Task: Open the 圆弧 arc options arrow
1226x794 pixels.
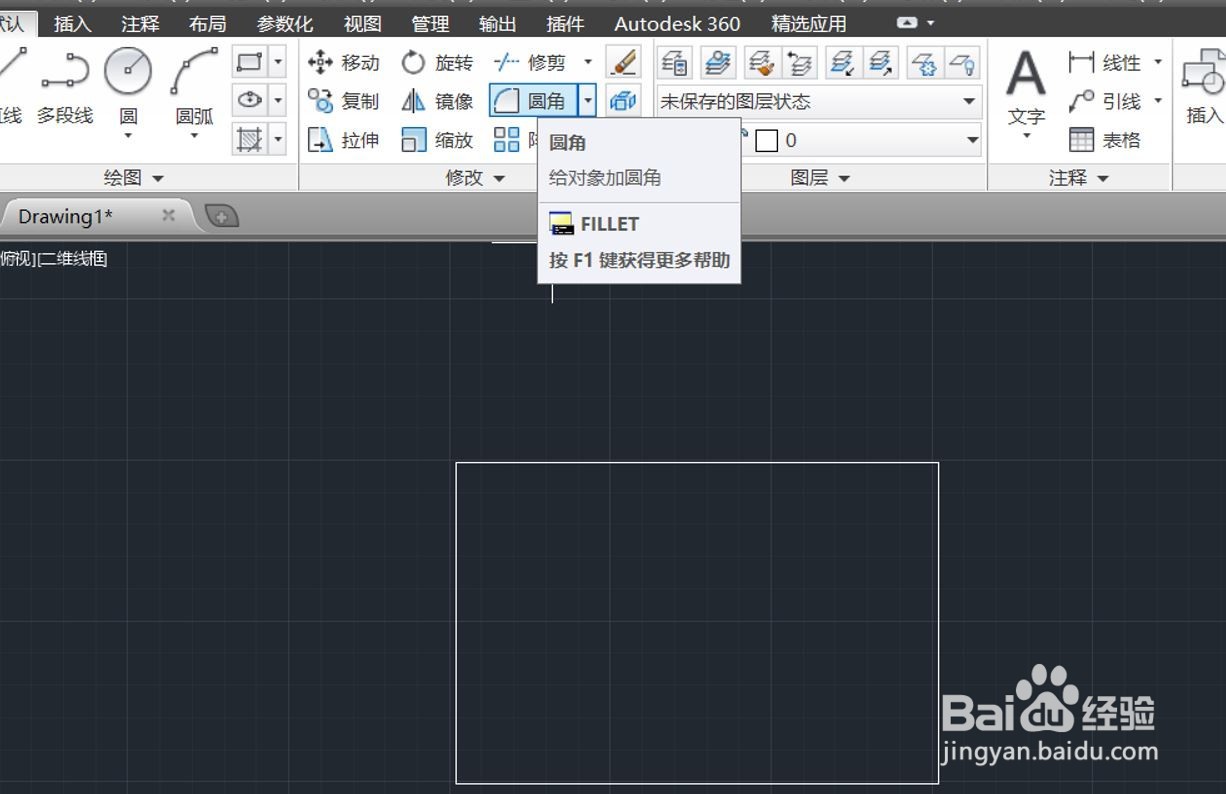Action: [194, 135]
